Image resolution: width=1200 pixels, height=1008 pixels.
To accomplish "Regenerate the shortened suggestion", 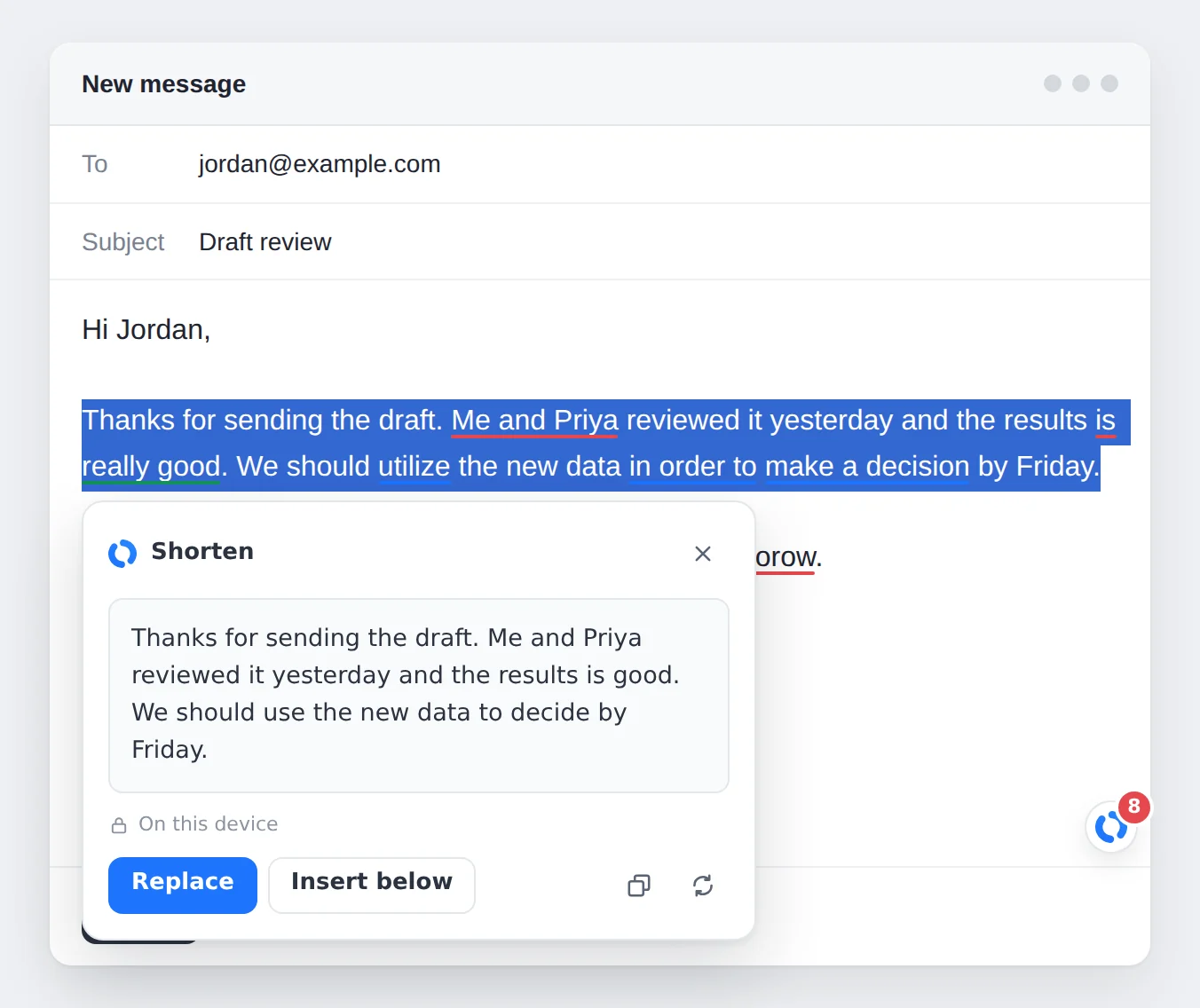I will (703, 886).
